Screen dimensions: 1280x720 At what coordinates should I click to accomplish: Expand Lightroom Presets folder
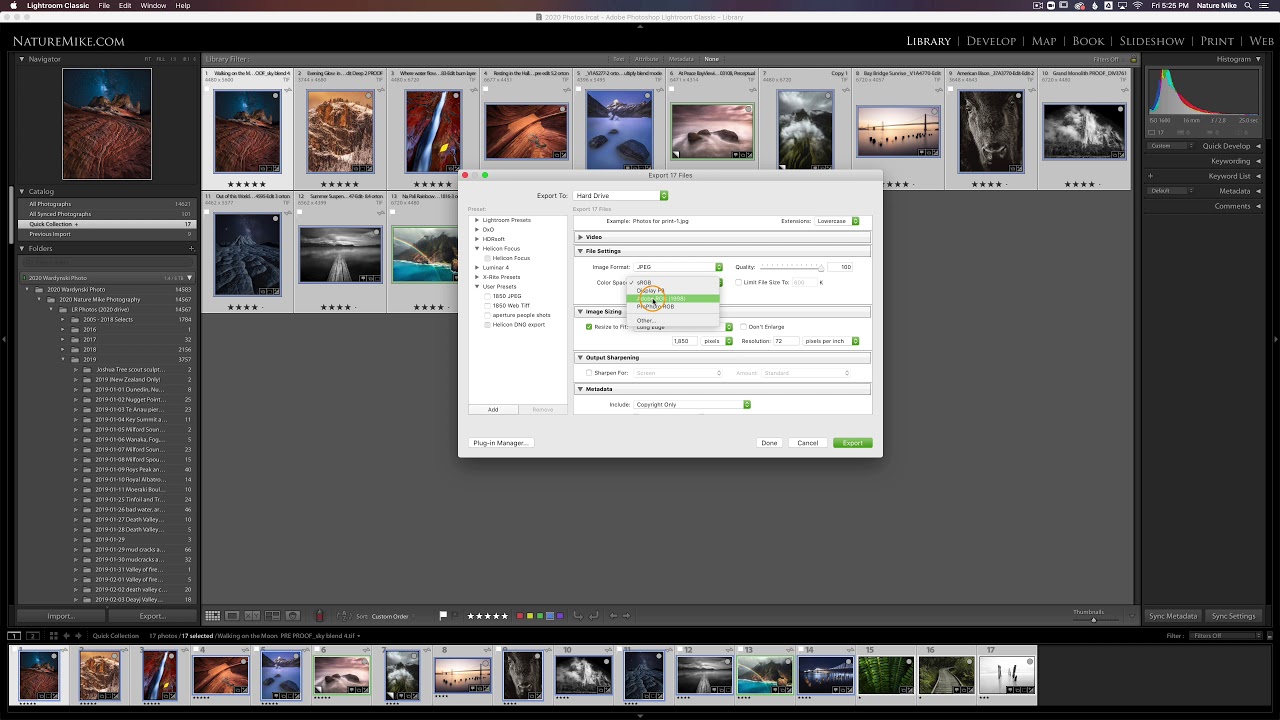(x=477, y=220)
